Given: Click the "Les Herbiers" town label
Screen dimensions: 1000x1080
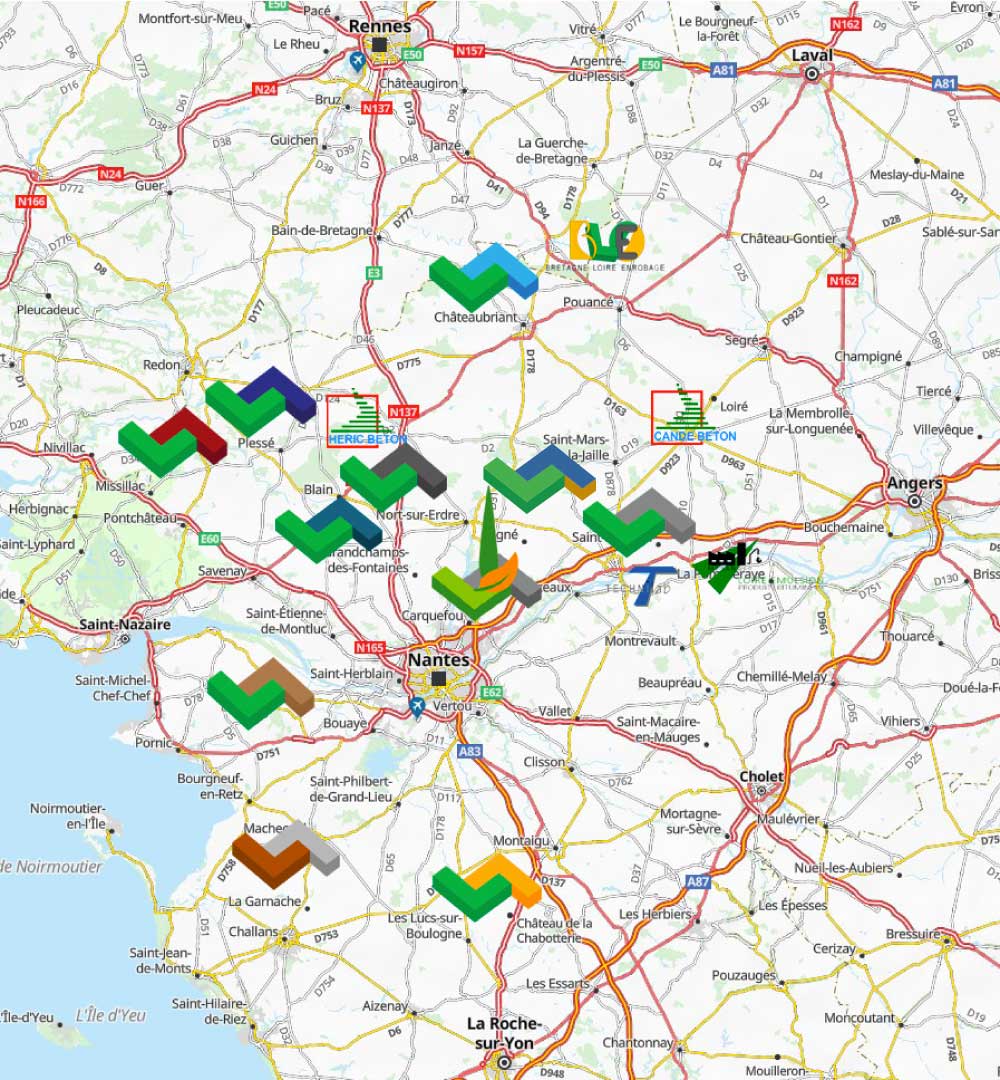Looking at the screenshot, I should click(x=655, y=914).
